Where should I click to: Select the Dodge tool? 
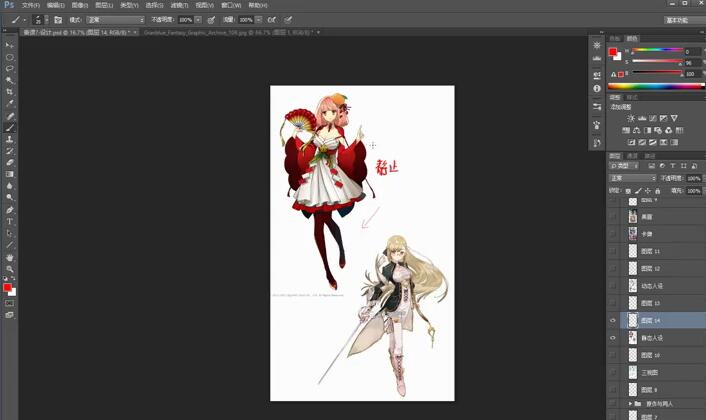coord(9,198)
